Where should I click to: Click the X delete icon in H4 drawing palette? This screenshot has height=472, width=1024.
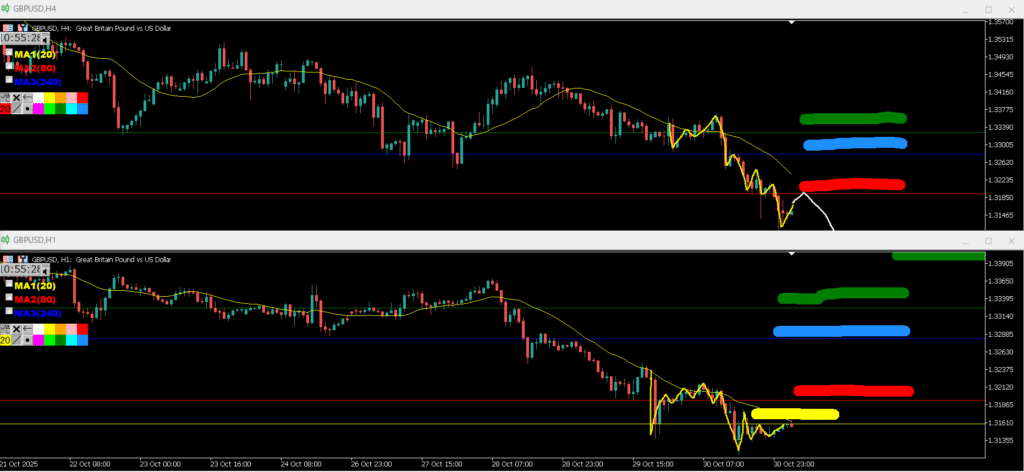coord(16,97)
